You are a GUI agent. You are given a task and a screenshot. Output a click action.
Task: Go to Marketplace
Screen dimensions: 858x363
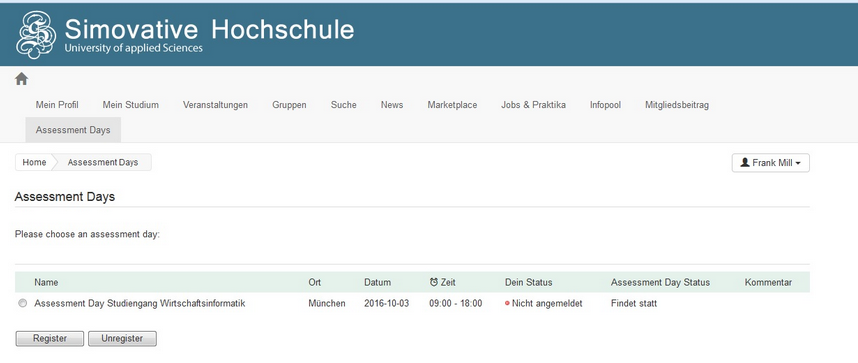pos(452,105)
